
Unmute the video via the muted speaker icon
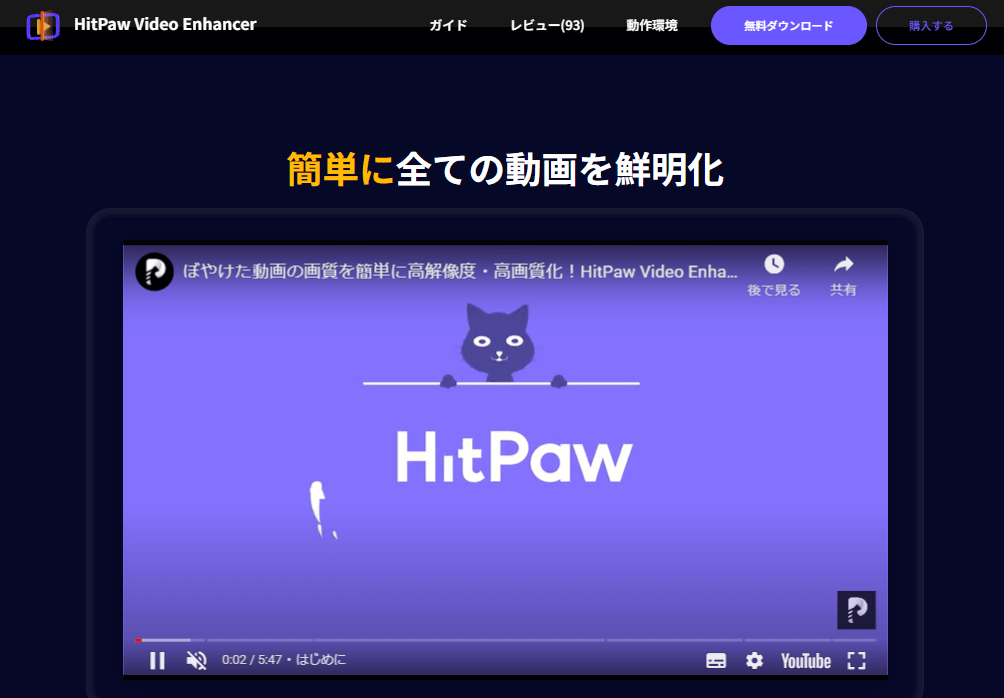[x=197, y=660]
